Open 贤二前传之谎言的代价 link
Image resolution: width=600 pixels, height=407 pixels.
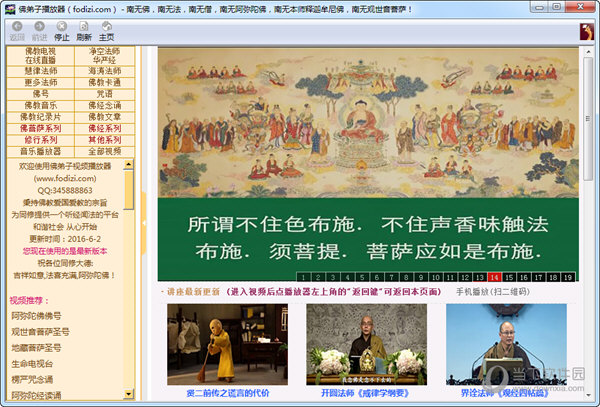pos(228,393)
